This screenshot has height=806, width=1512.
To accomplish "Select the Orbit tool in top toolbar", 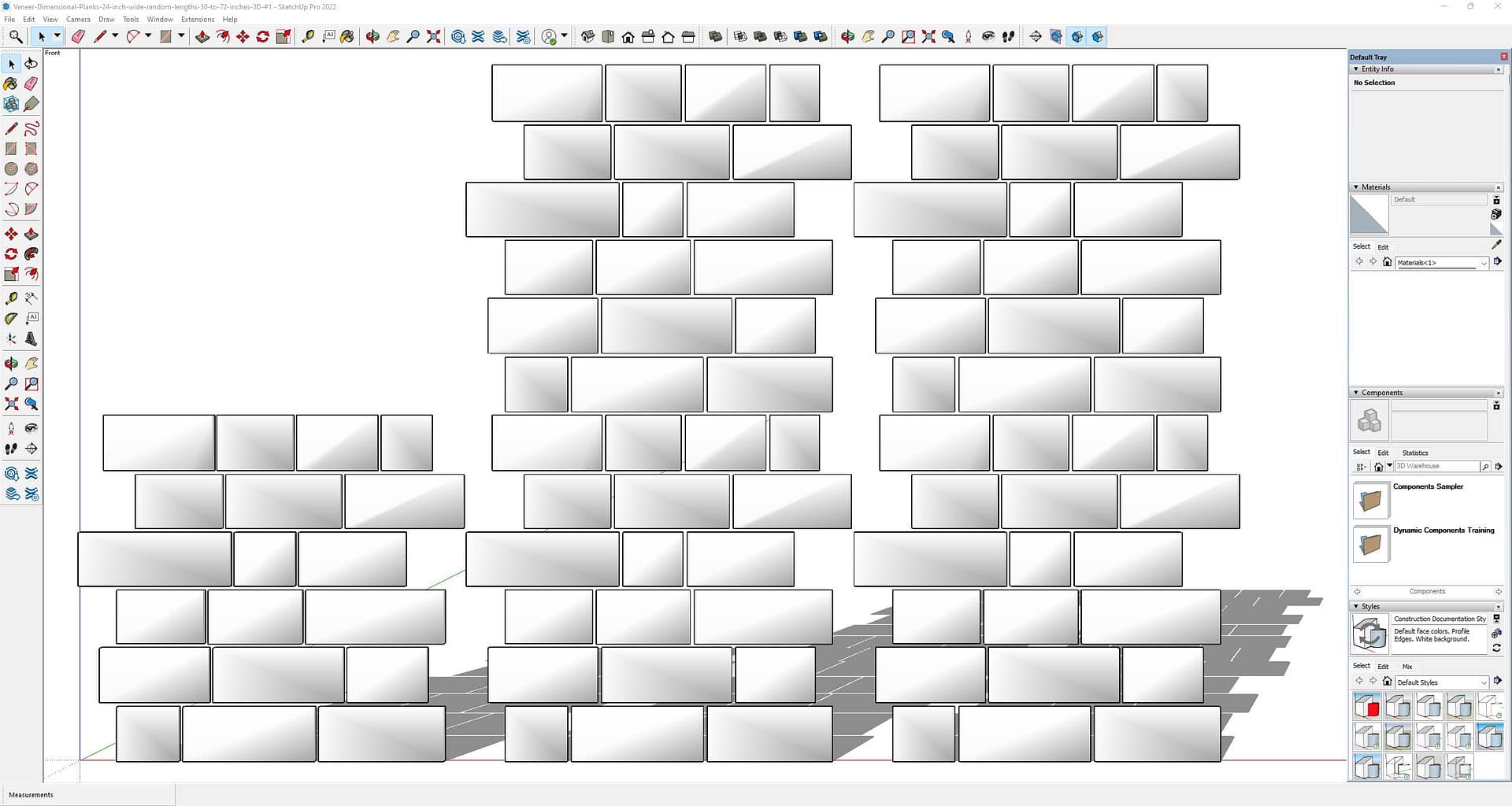I will [372, 36].
